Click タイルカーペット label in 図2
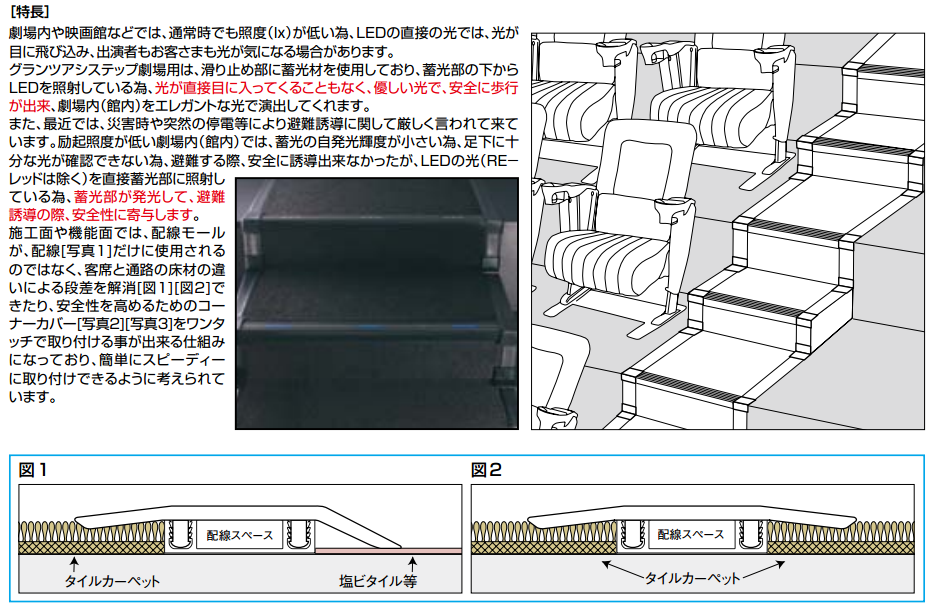This screenshot has height=605, width=933. coord(693,578)
